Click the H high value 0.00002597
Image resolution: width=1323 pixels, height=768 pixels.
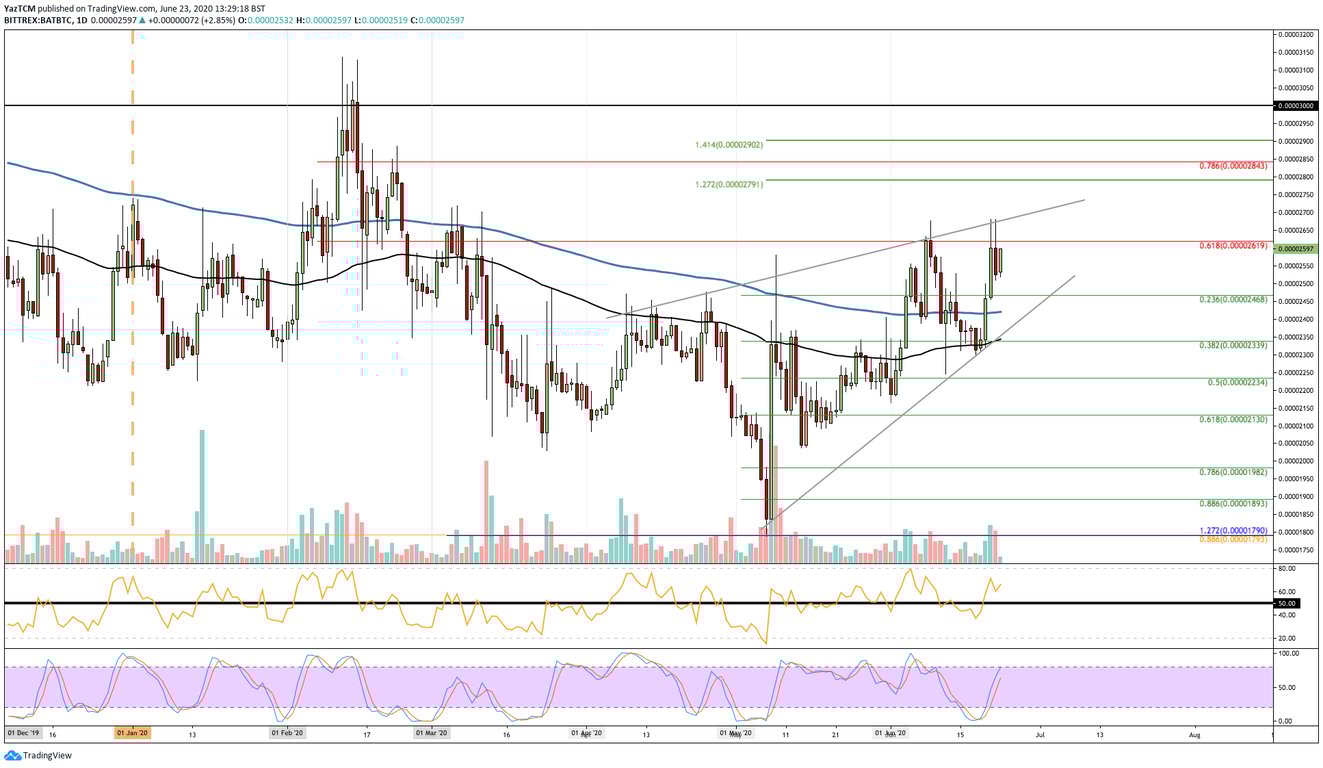point(330,18)
